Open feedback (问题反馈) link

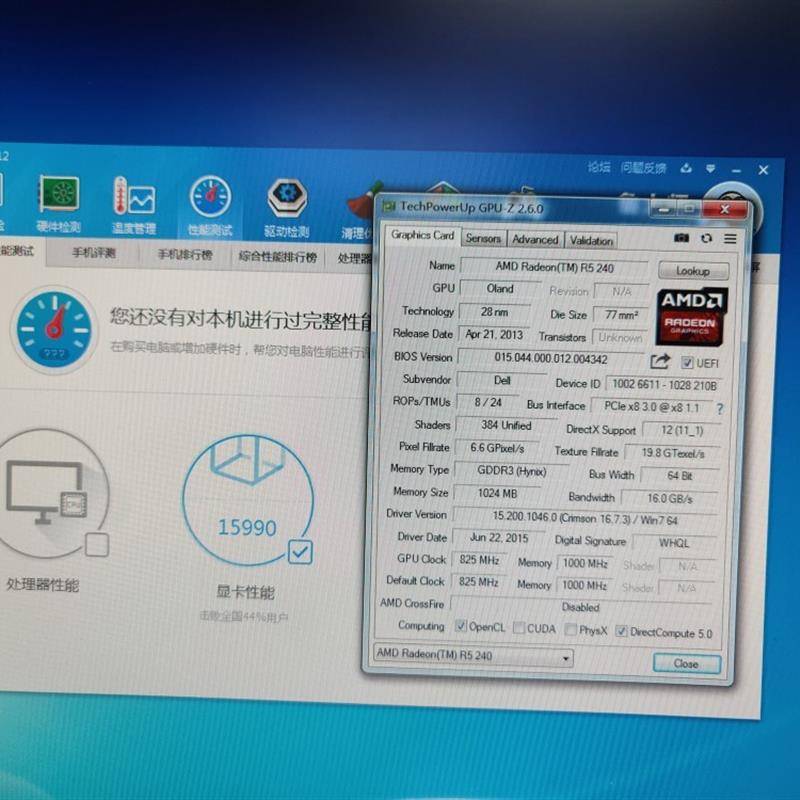tap(643, 168)
